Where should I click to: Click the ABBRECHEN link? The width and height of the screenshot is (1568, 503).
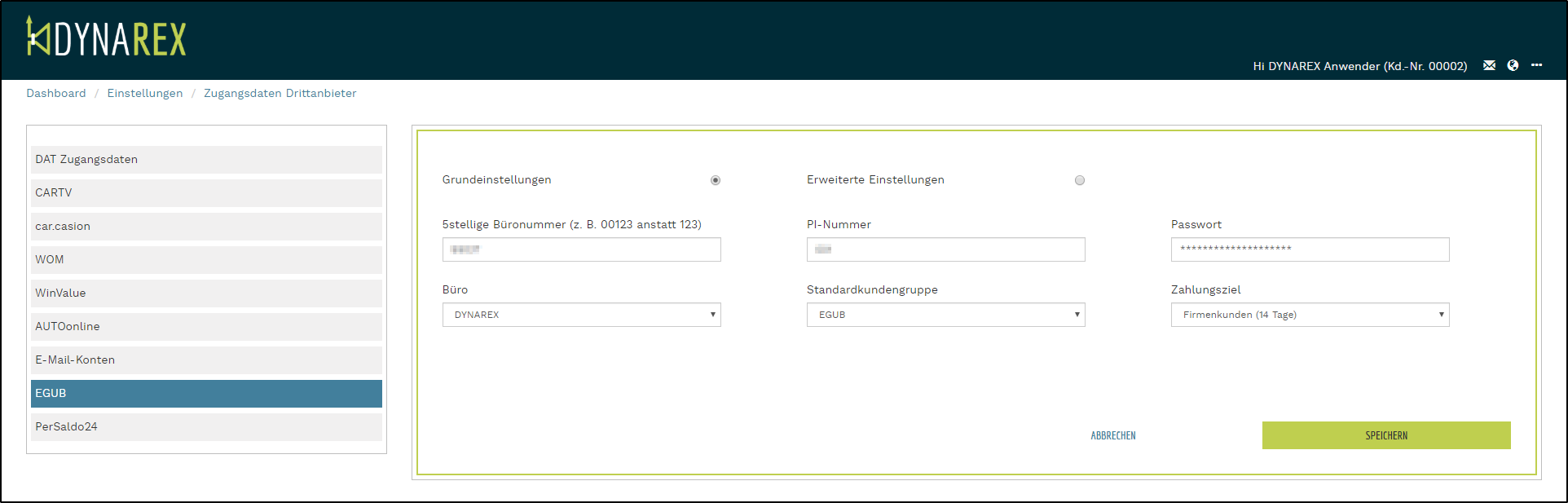click(x=1112, y=436)
